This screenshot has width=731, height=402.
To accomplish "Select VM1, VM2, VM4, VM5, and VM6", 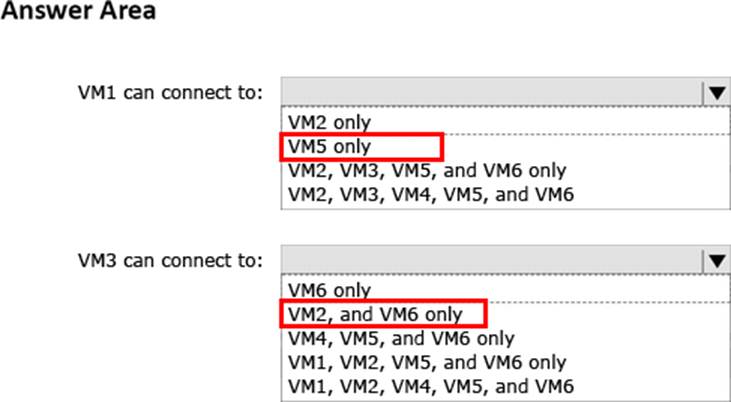I will pyautogui.click(x=430, y=386).
